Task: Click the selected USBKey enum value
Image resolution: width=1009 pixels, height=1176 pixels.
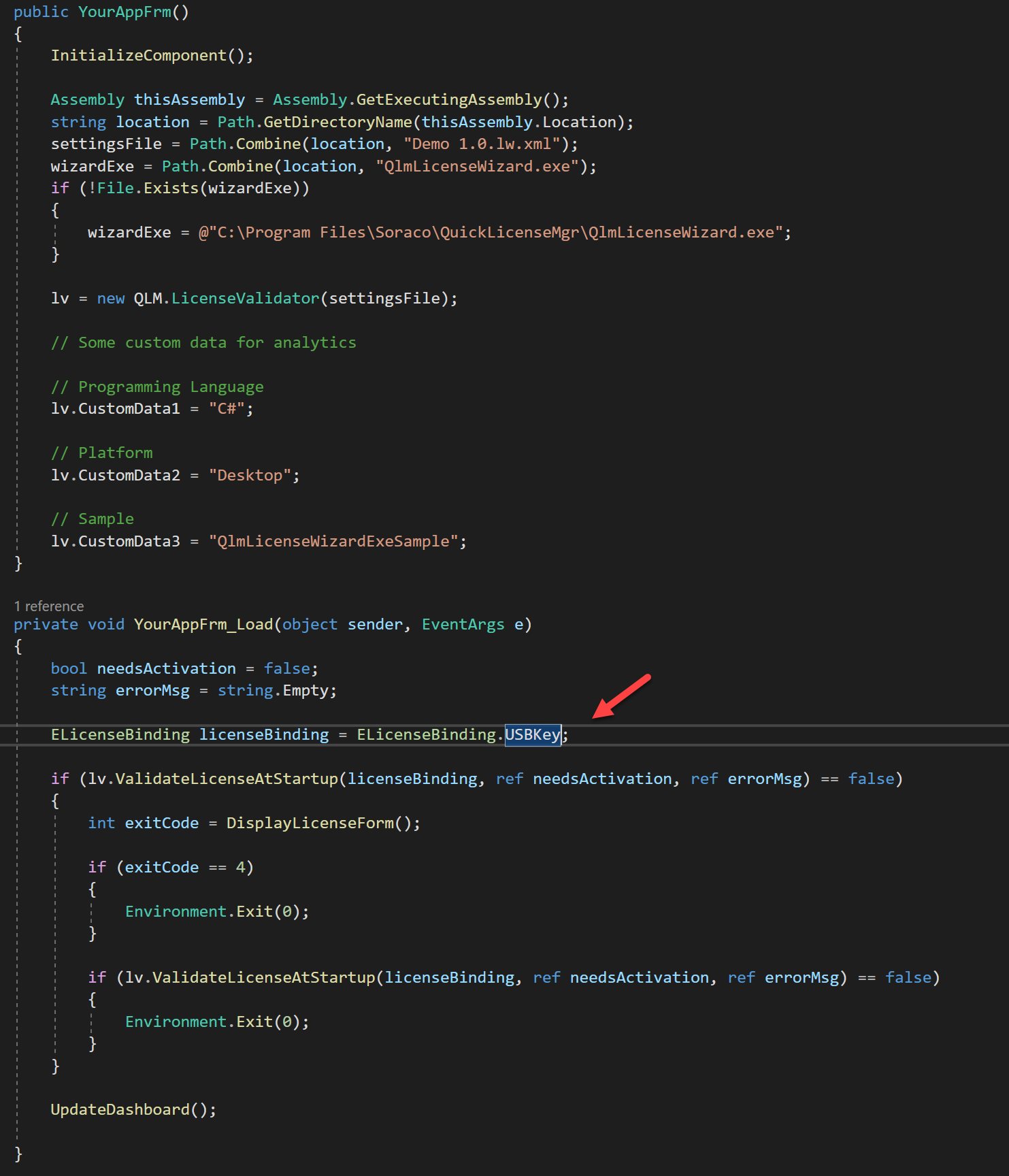Action: click(533, 734)
